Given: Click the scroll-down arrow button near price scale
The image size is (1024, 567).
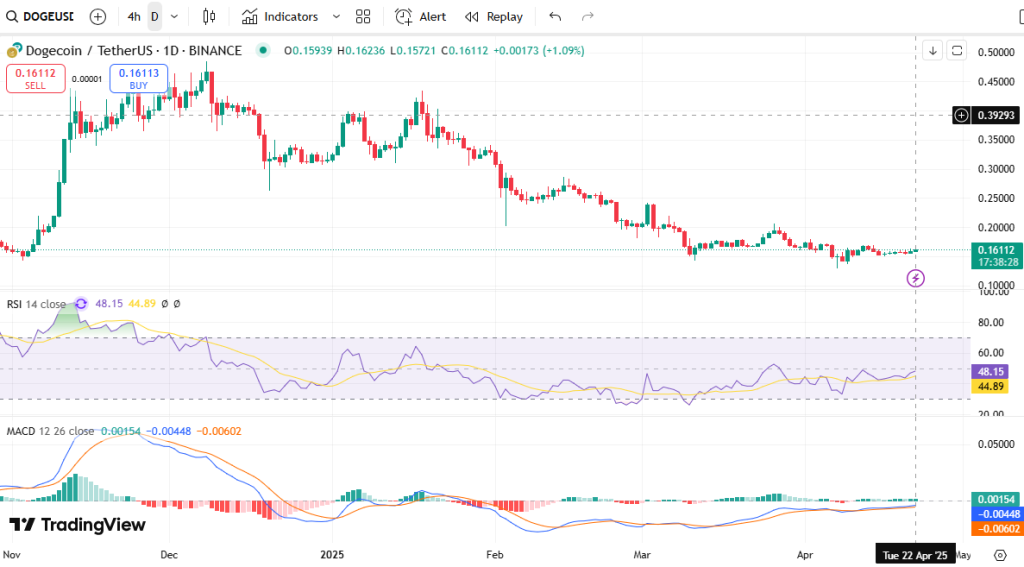Looking at the screenshot, I should (933, 50).
